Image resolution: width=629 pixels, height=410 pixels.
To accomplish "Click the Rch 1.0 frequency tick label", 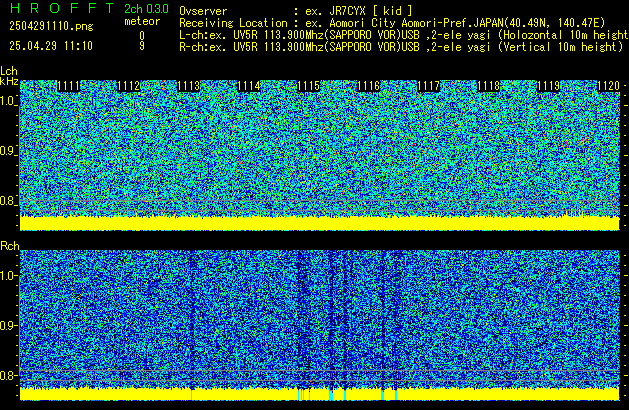I will 8,276.
